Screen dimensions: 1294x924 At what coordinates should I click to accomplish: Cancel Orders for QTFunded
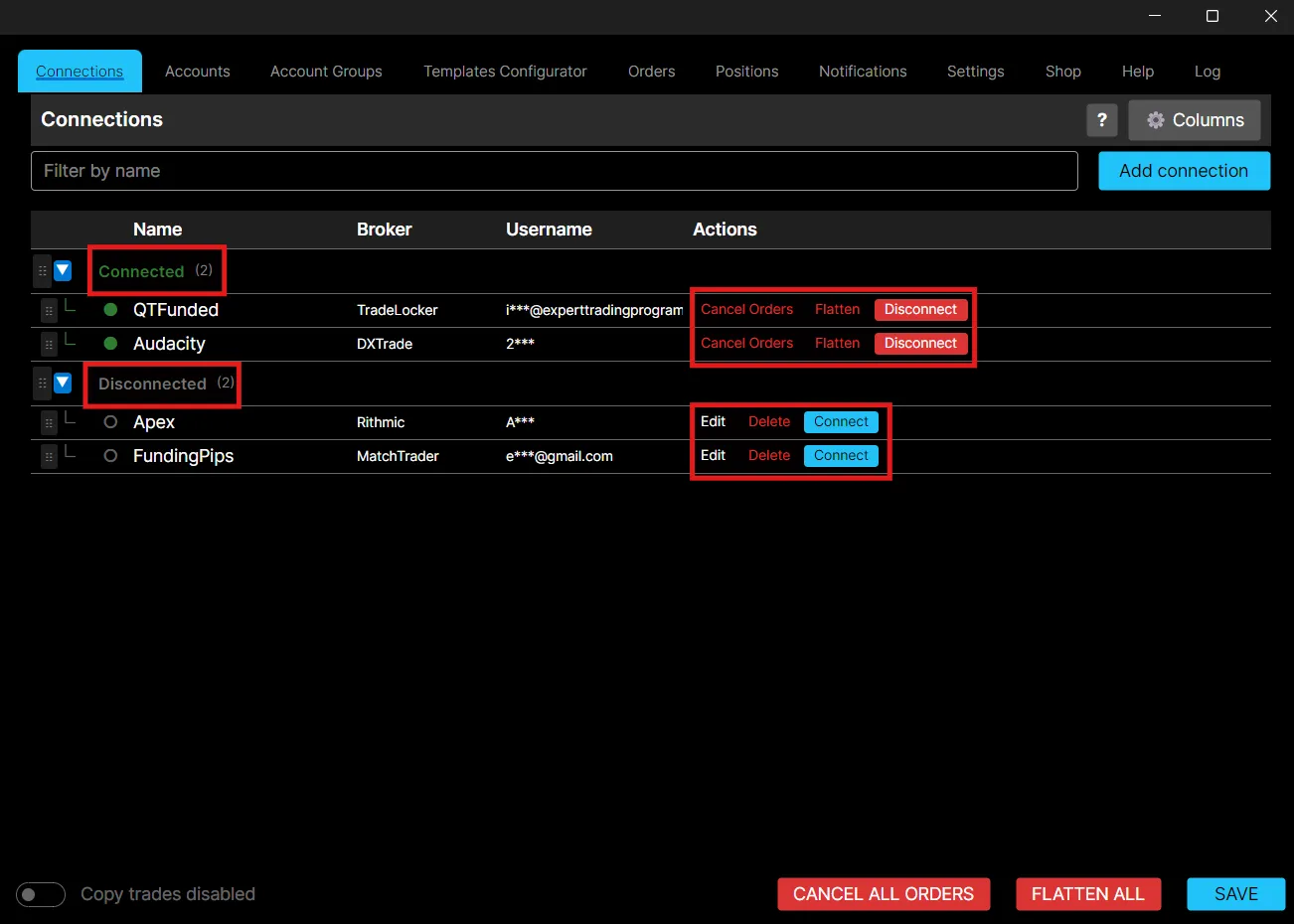pyautogui.click(x=746, y=310)
